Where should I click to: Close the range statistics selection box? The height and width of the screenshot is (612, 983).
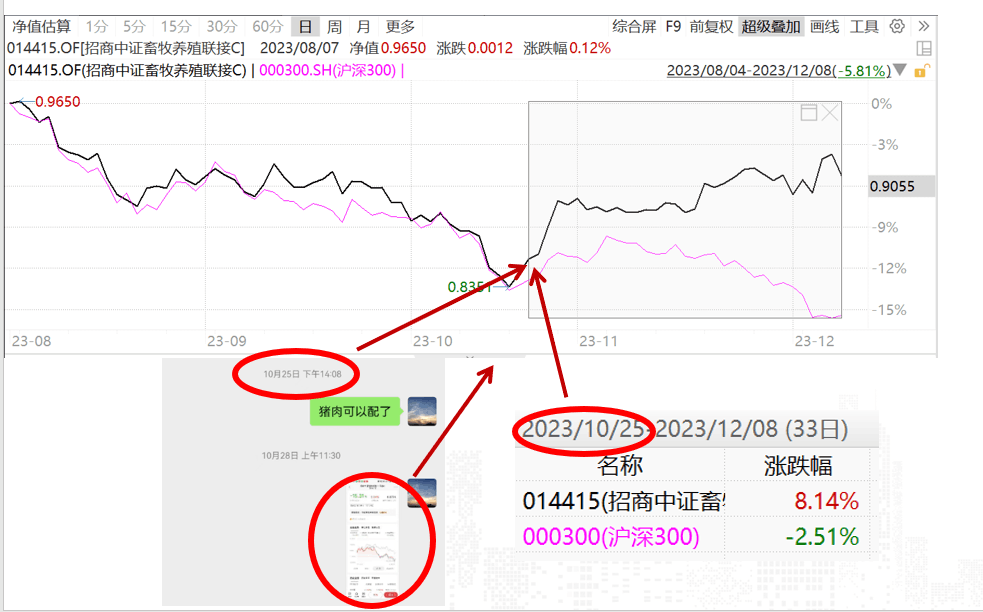[830, 113]
